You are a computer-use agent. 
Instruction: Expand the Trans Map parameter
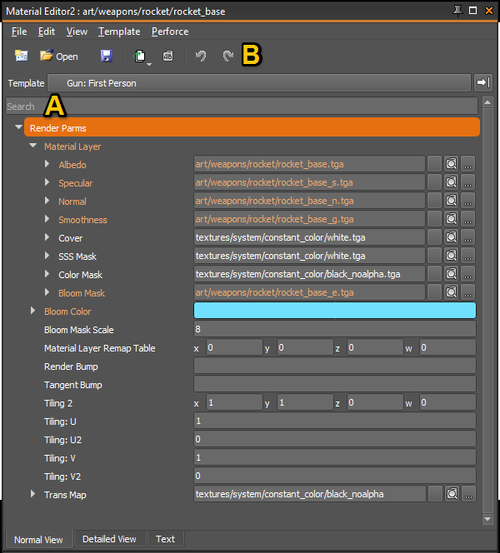33,494
